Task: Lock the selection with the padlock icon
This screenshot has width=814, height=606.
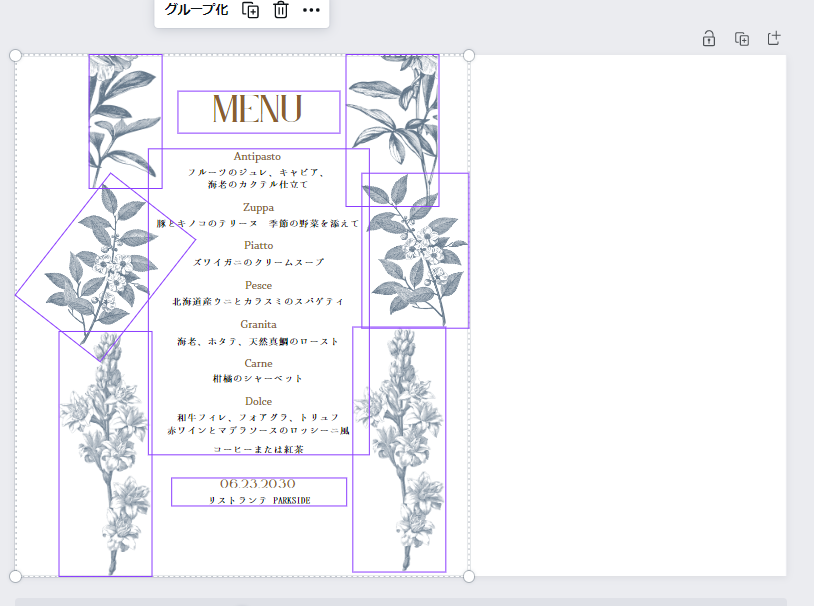Action: pyautogui.click(x=708, y=37)
